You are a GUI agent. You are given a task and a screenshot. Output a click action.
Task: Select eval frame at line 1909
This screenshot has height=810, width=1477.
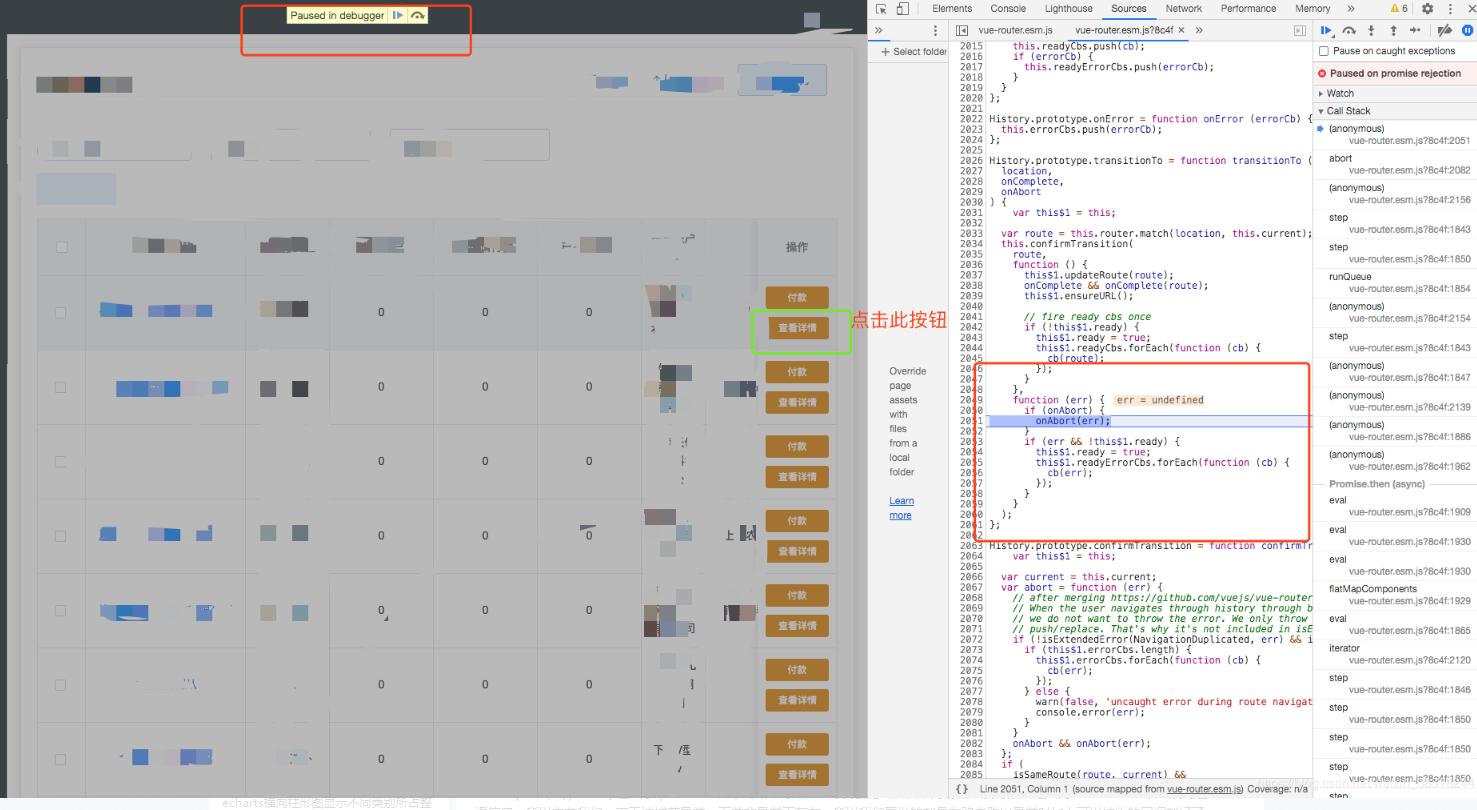(1393, 506)
